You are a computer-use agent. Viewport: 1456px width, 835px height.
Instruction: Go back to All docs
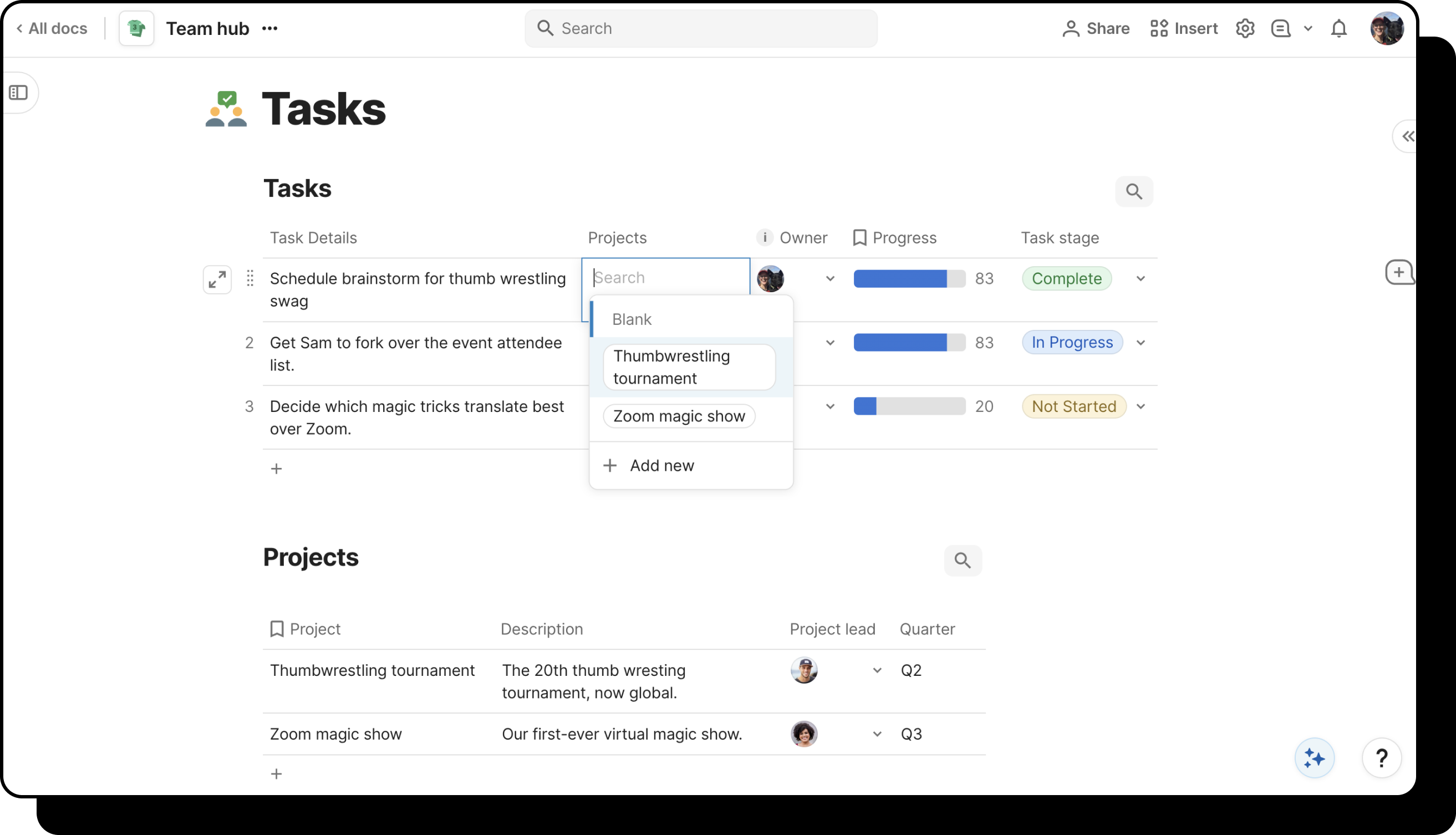coord(52,28)
